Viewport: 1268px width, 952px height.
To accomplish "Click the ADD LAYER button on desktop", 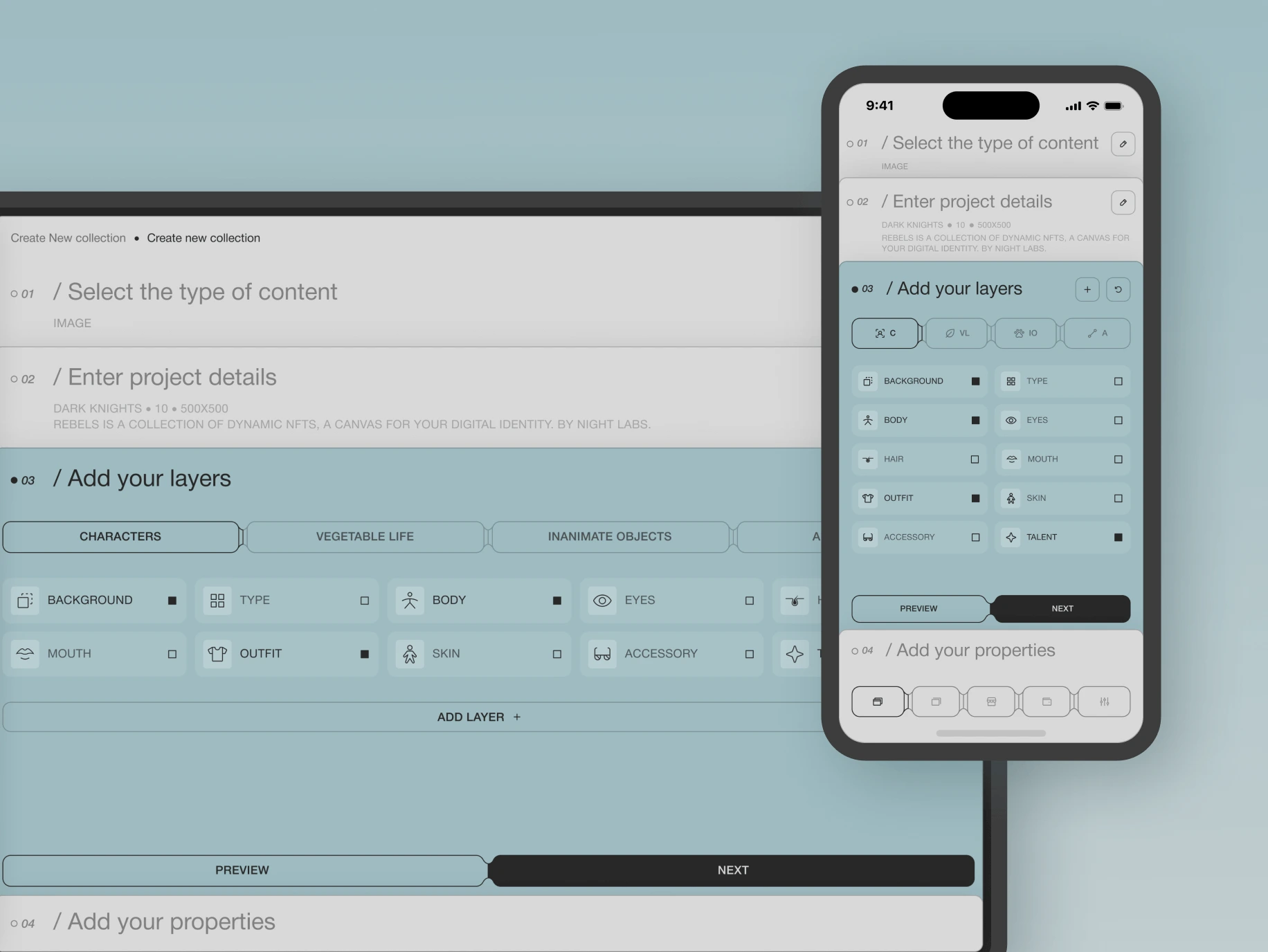I will 478,717.
